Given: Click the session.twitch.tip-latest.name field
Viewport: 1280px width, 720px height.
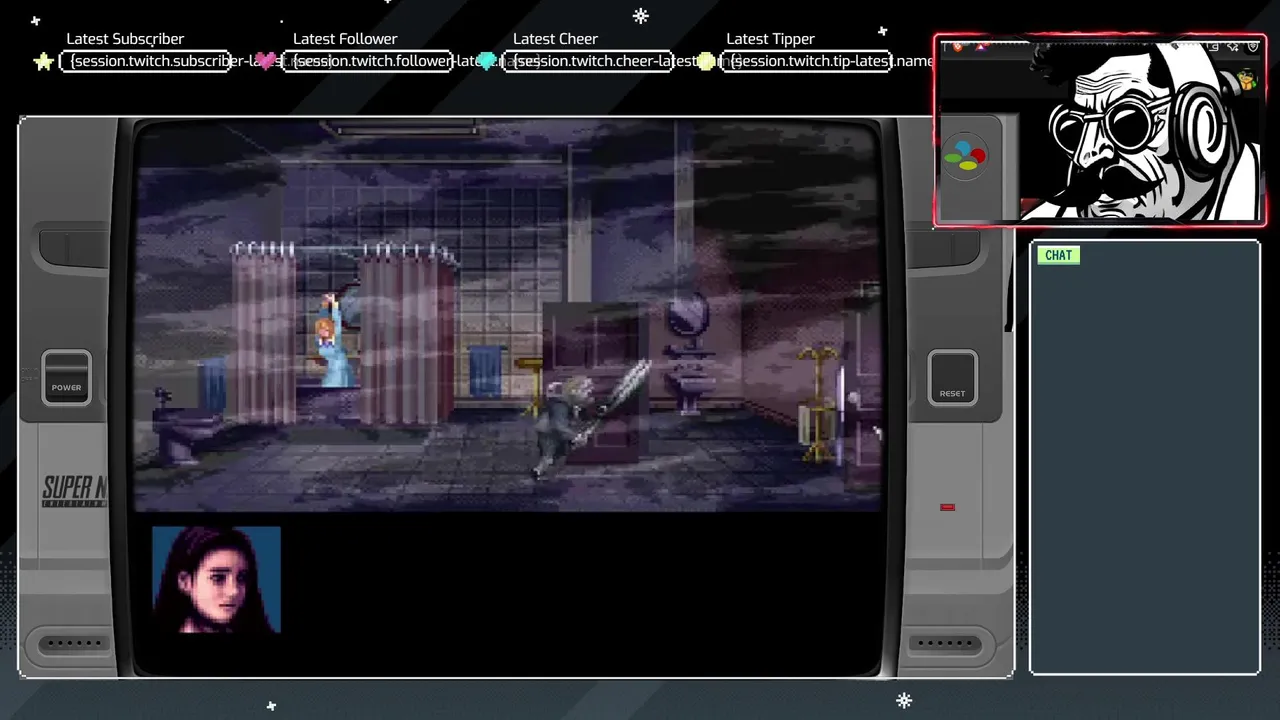Looking at the screenshot, I should pyautogui.click(x=807, y=61).
